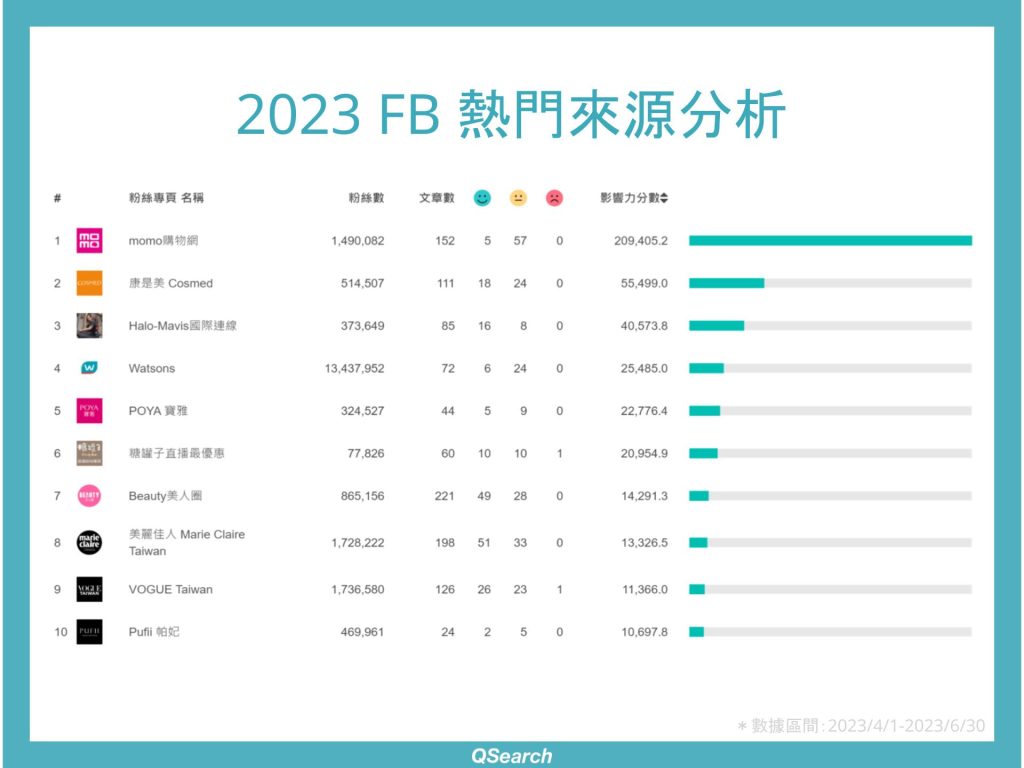The image size is (1024, 768).
Task: Open the 糖罐子直播最優惠 page thumbnail
Action: (x=89, y=453)
